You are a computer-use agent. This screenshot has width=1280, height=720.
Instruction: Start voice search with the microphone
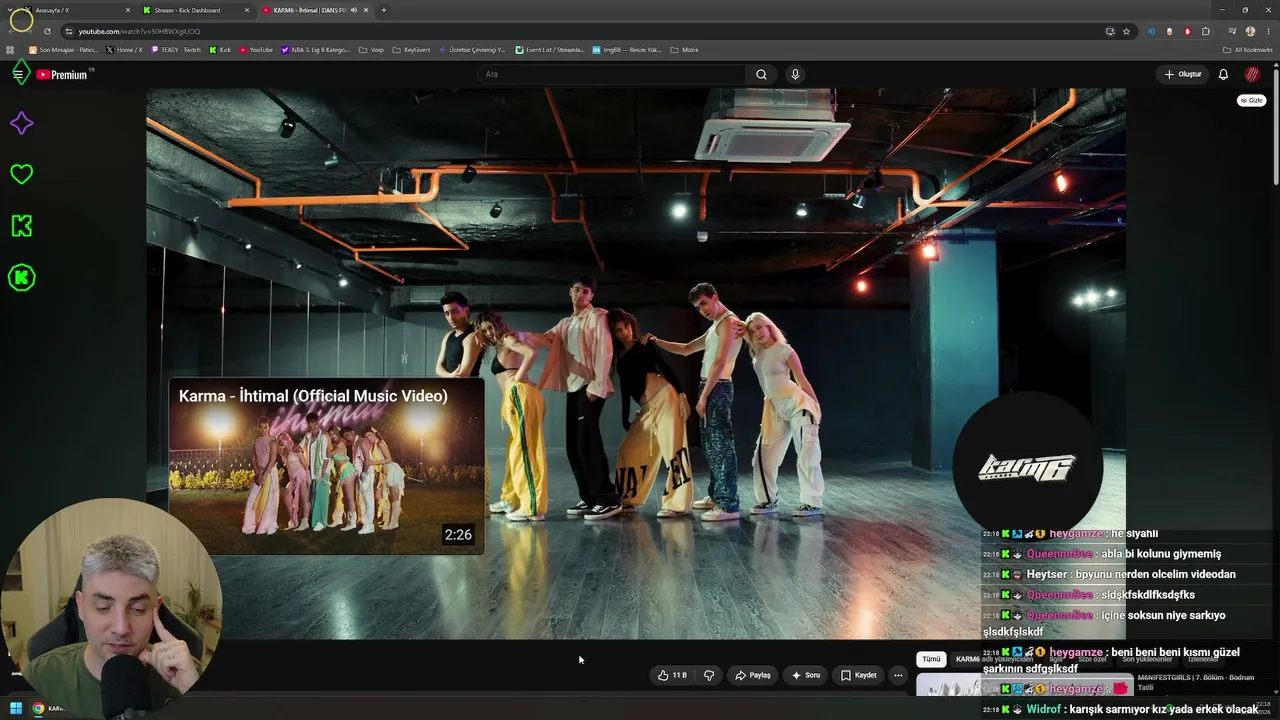(x=795, y=74)
